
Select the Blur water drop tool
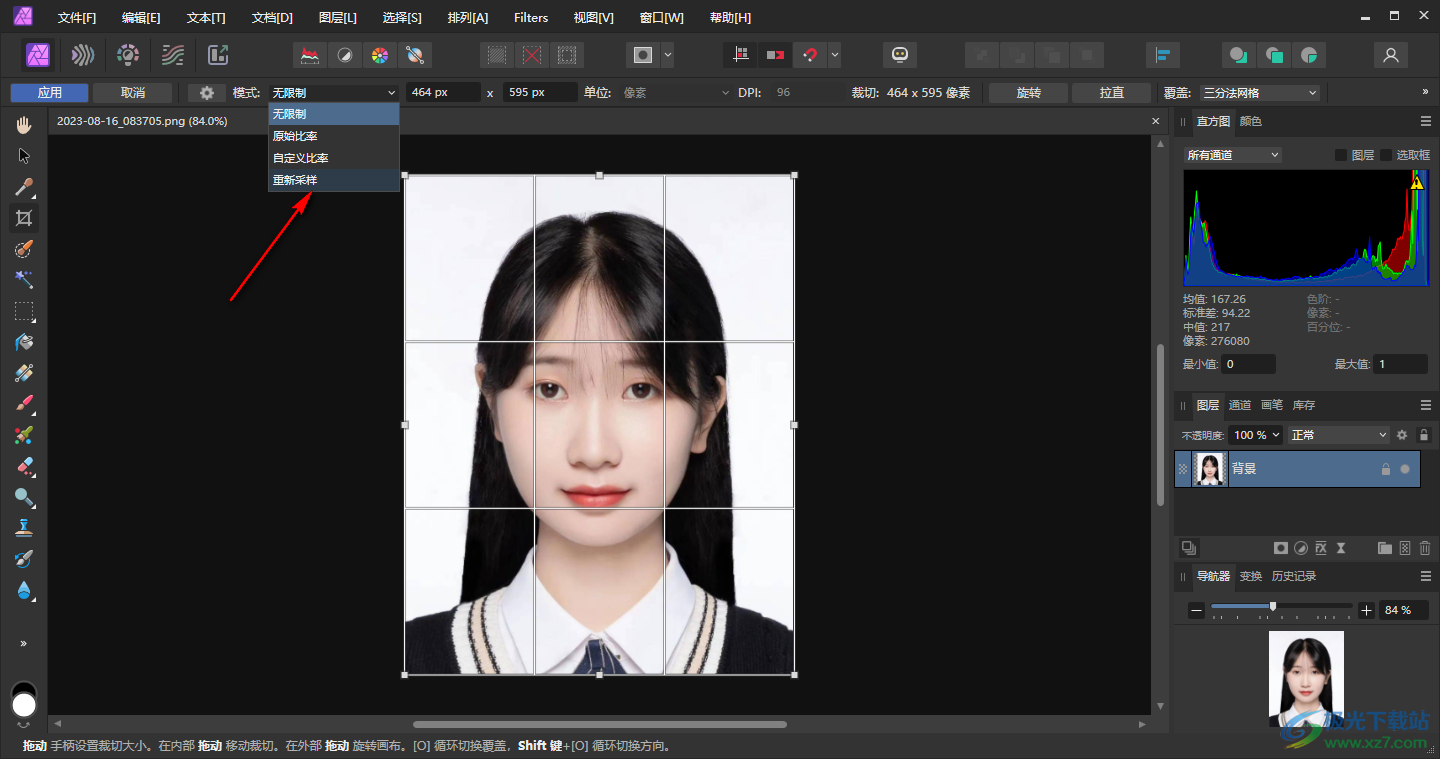pyautogui.click(x=24, y=590)
